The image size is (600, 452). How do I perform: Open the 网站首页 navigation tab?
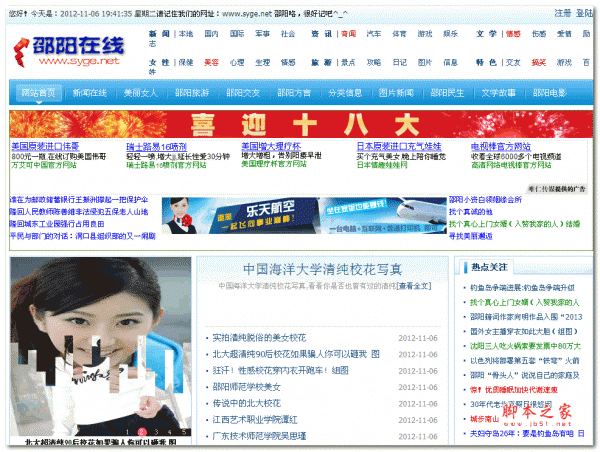38,93
